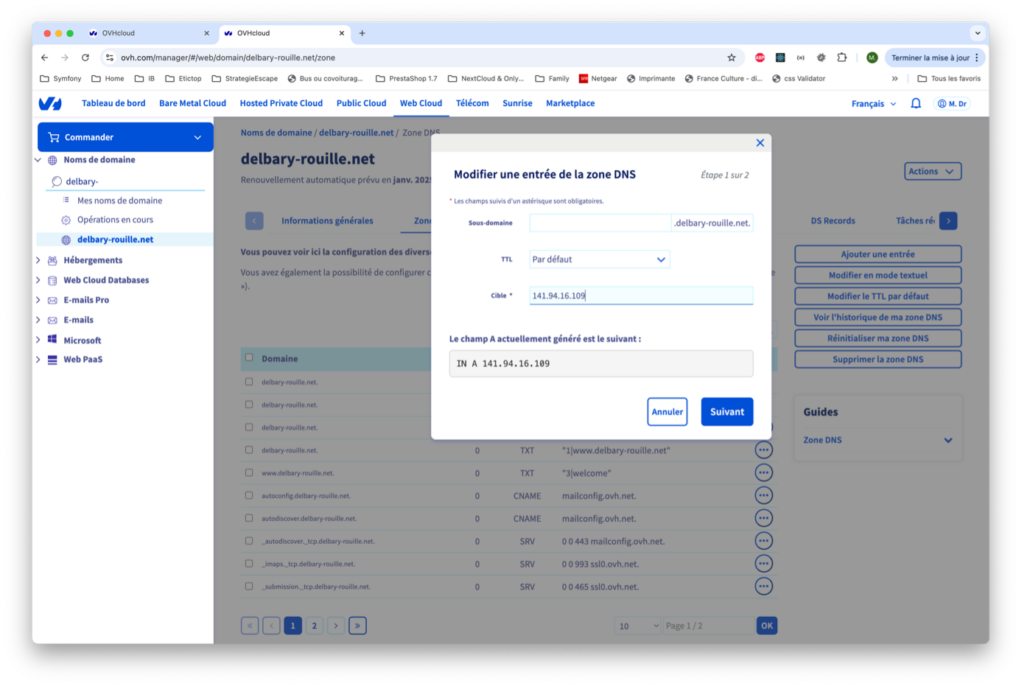Image resolution: width=1024 pixels, height=689 pixels.
Task: Select the DS Records tab
Action: click(x=833, y=221)
